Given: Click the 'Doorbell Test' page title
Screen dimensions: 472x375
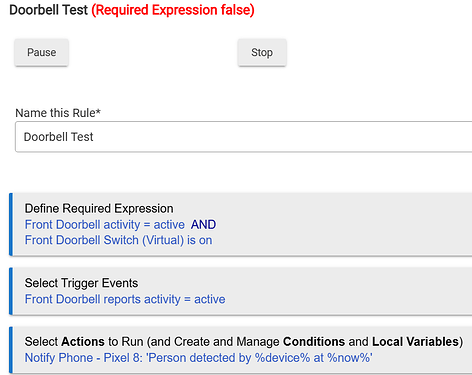Looking at the screenshot, I should (48, 10).
